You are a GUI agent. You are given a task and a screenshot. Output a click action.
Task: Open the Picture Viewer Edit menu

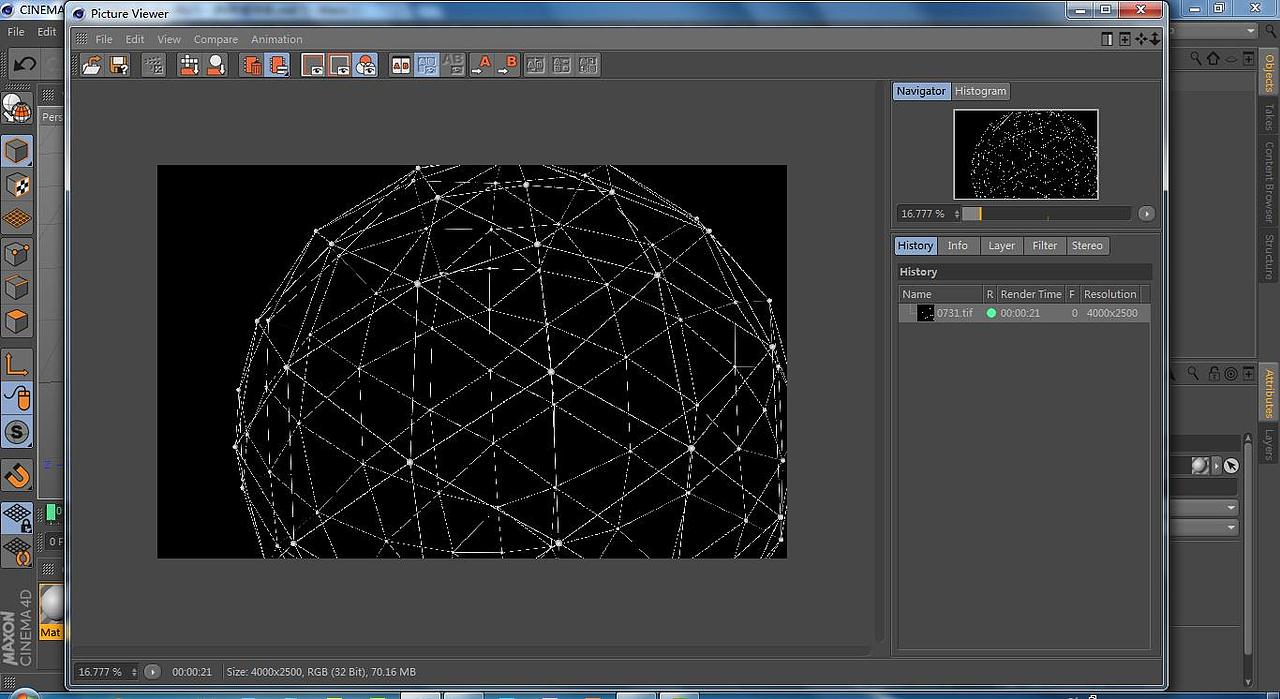[x=135, y=39]
